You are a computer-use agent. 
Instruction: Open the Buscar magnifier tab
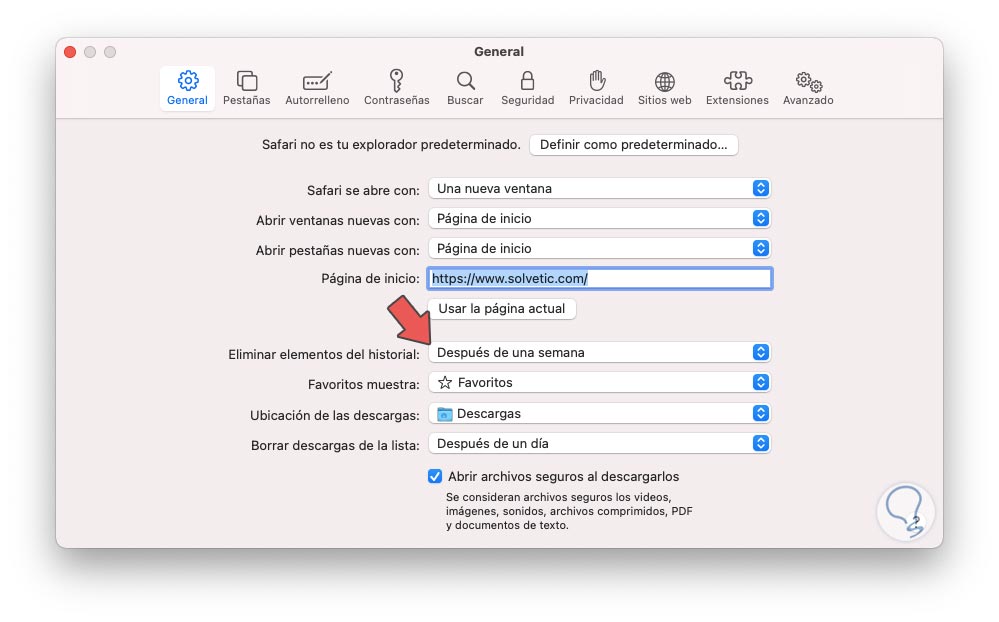pos(465,88)
